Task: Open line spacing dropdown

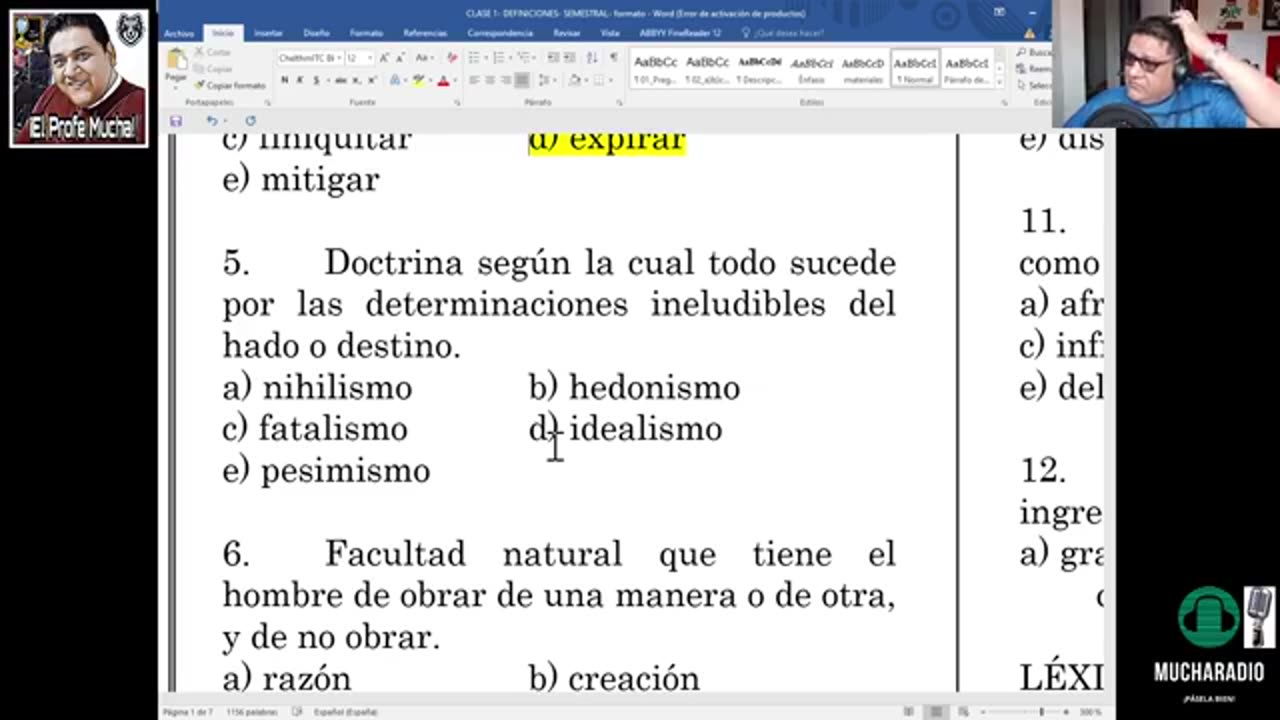Action: pyautogui.click(x=554, y=80)
